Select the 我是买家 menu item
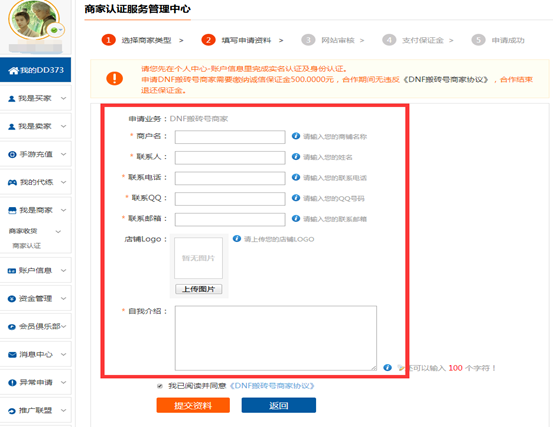 36,98
